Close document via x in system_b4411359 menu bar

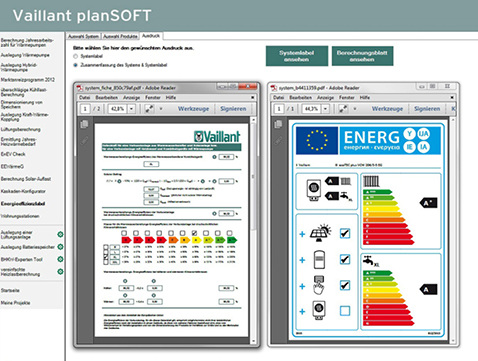[x=452, y=97]
